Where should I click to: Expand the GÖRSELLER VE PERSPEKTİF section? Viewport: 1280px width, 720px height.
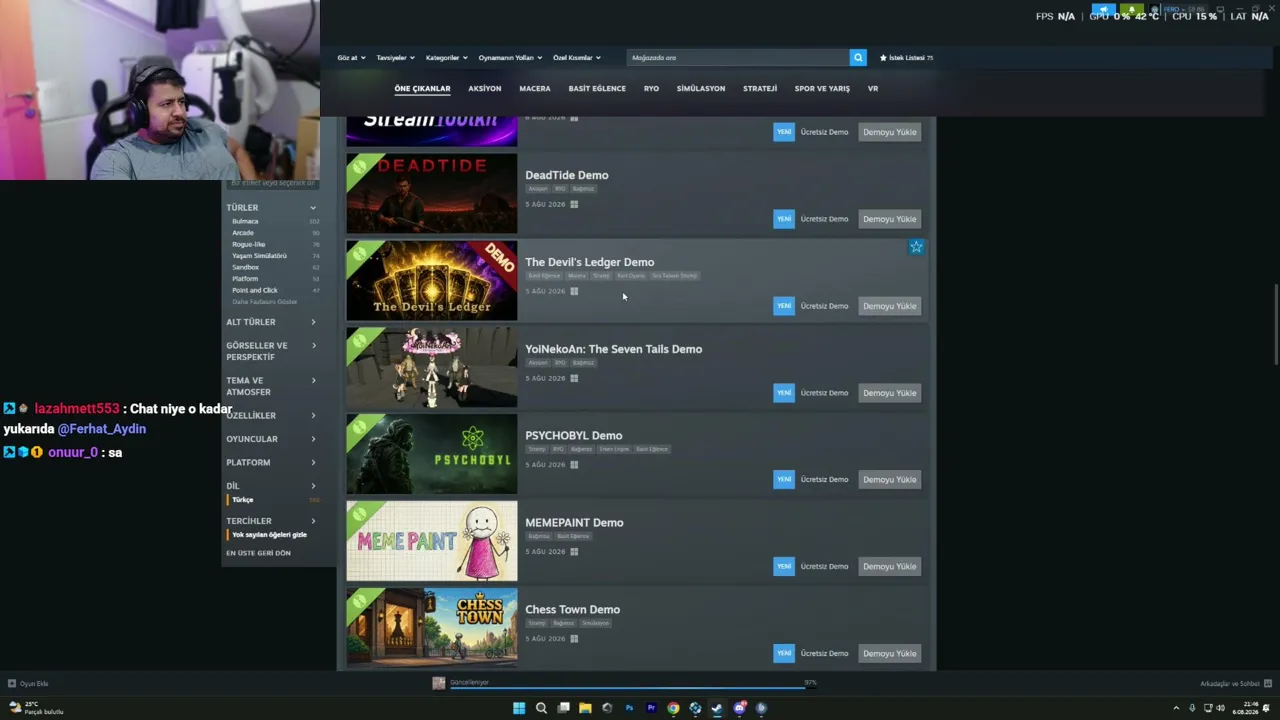[x=271, y=351]
